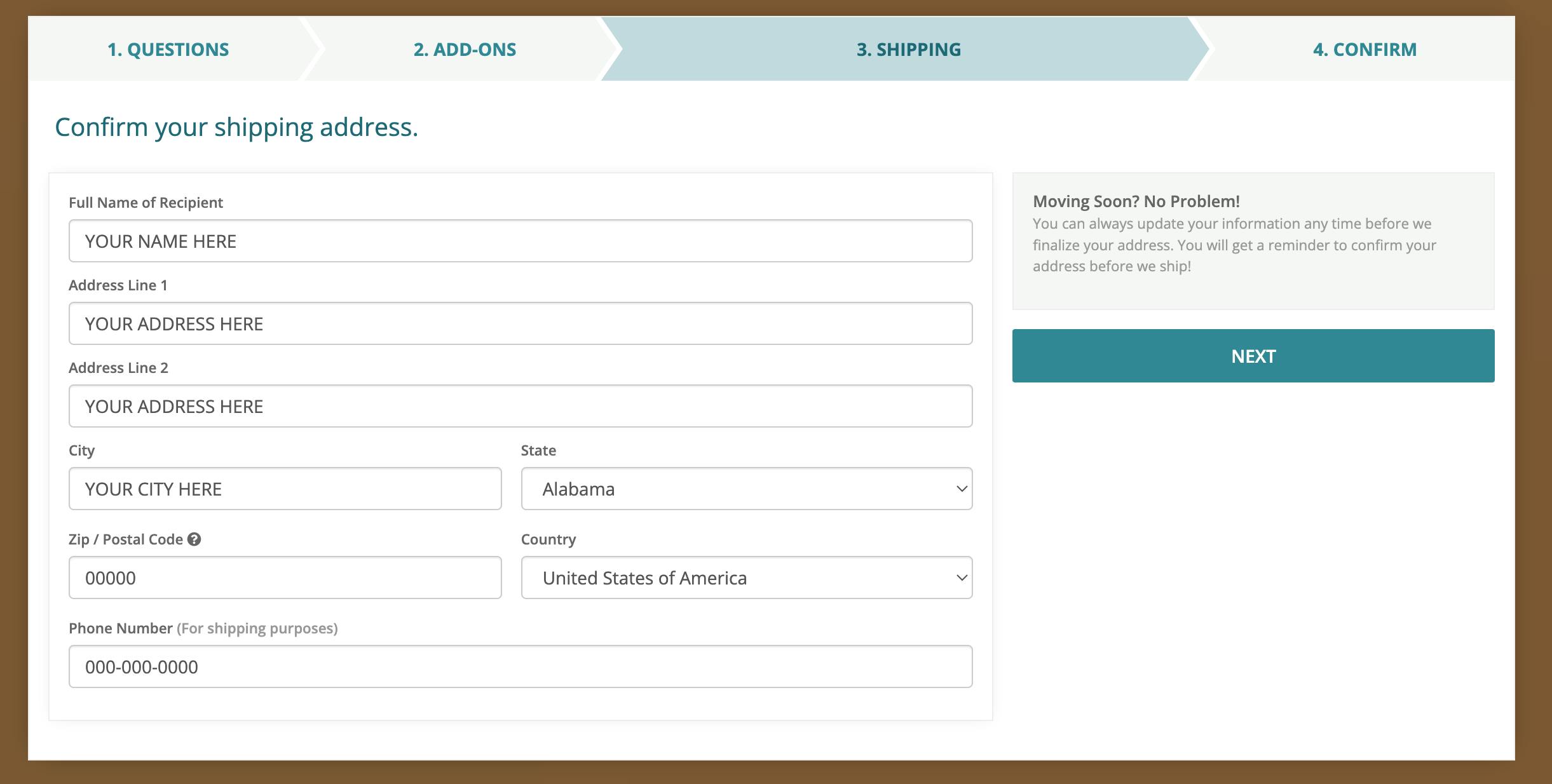The width and height of the screenshot is (1552, 784).
Task: Click the Full Name of Recipient label
Action: pyautogui.click(x=146, y=203)
